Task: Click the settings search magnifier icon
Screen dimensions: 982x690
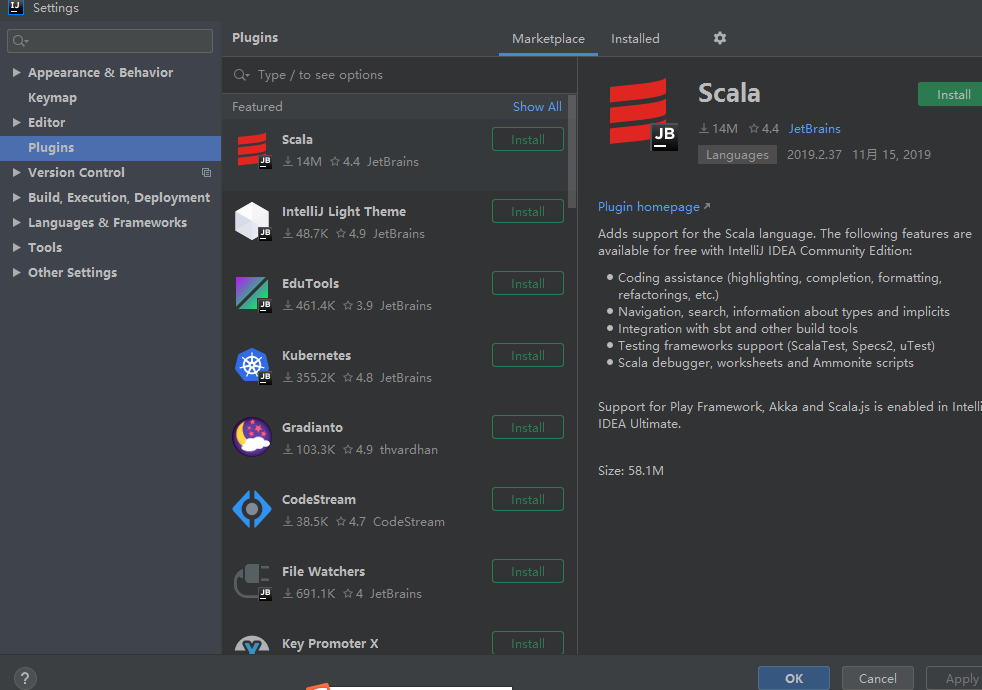Action: click(x=20, y=41)
